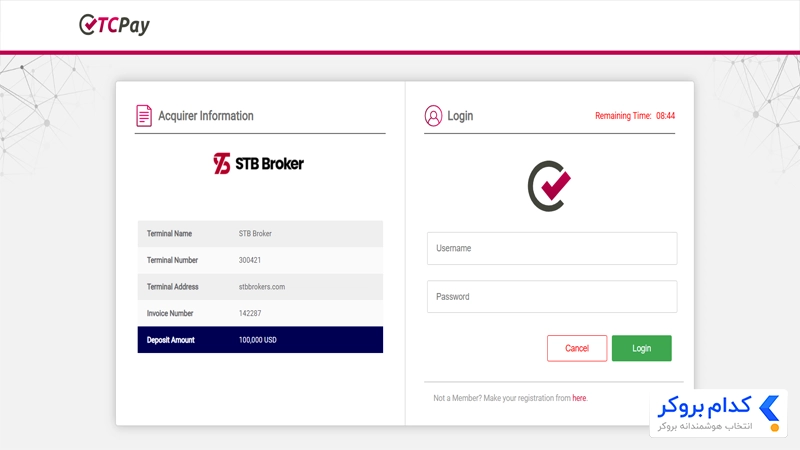The width and height of the screenshot is (800, 450).
Task: Click the Cancel button
Action: (x=577, y=348)
